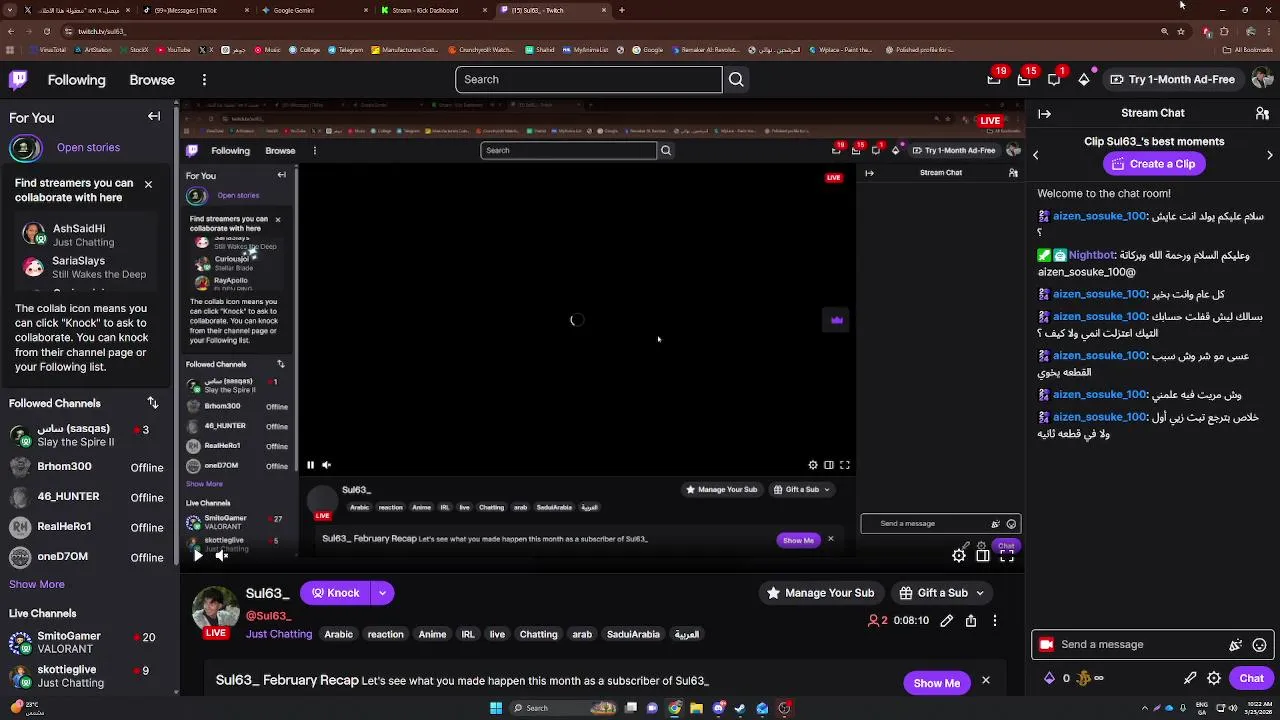The image size is (1280, 720).
Task: Edit stream info with the pencil icon
Action: click(x=947, y=621)
